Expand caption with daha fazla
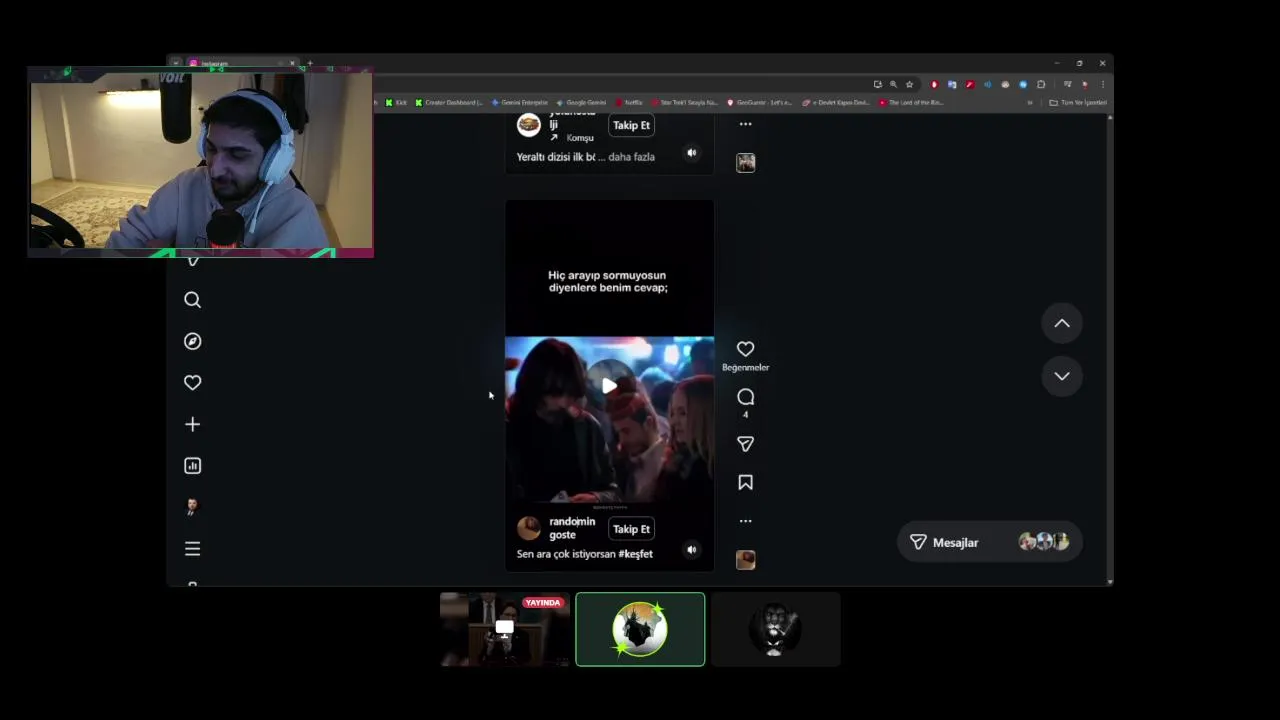Screen dimensions: 1280x720 click(631, 157)
